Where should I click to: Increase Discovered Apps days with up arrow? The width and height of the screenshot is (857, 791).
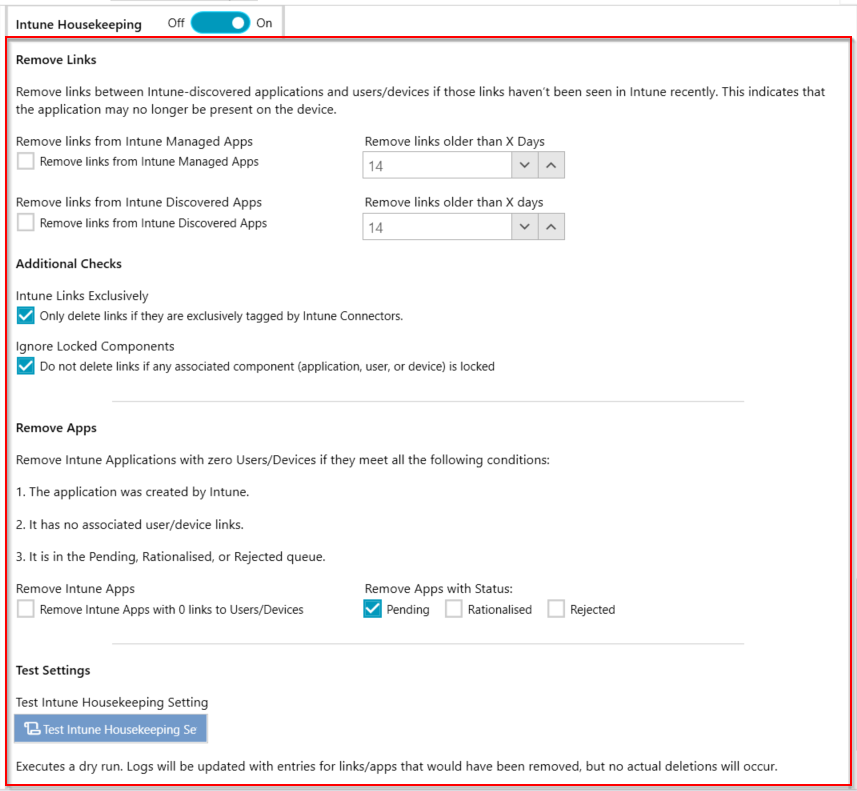pyautogui.click(x=551, y=226)
